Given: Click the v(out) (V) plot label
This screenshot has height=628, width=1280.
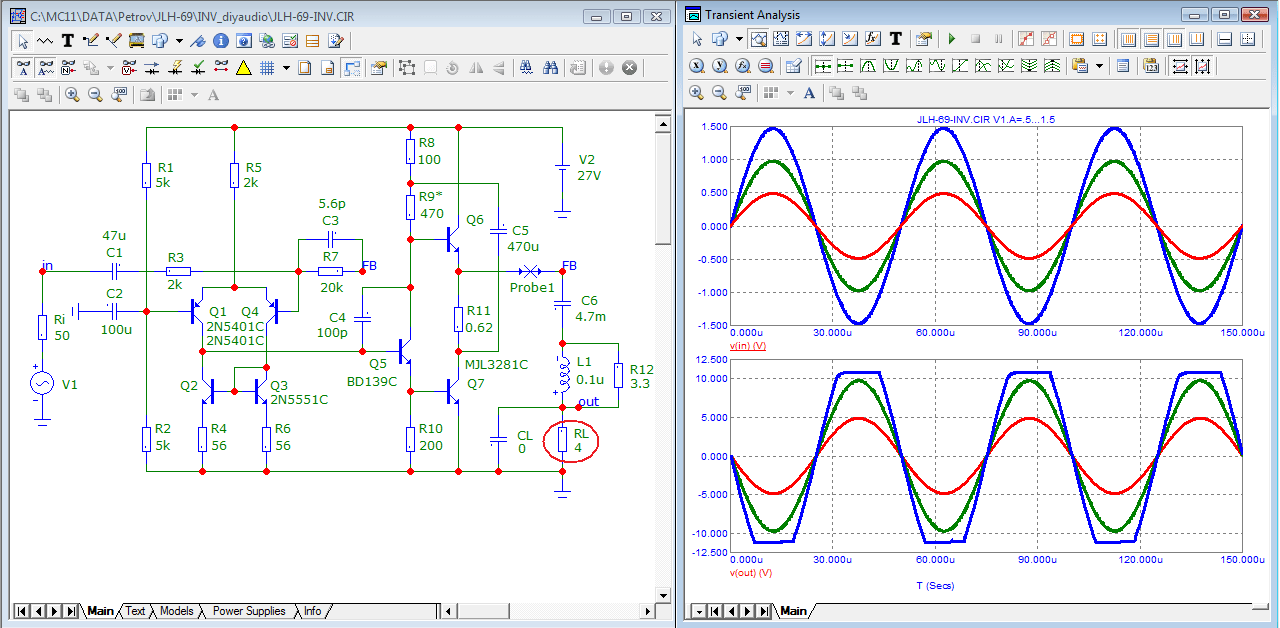Looking at the screenshot, I should point(751,573).
